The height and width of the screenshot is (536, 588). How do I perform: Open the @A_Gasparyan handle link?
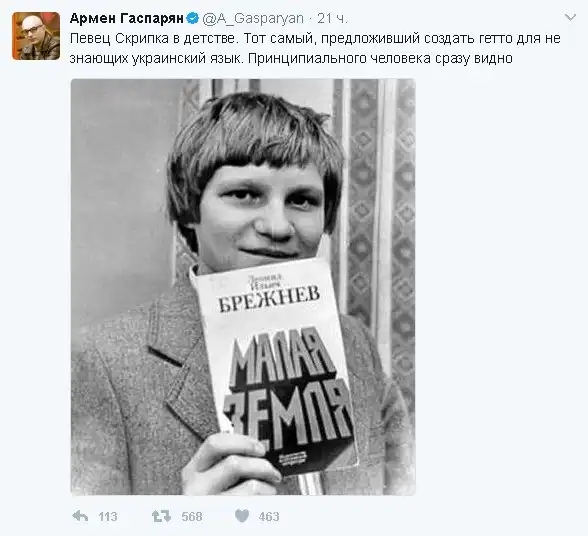(253, 19)
